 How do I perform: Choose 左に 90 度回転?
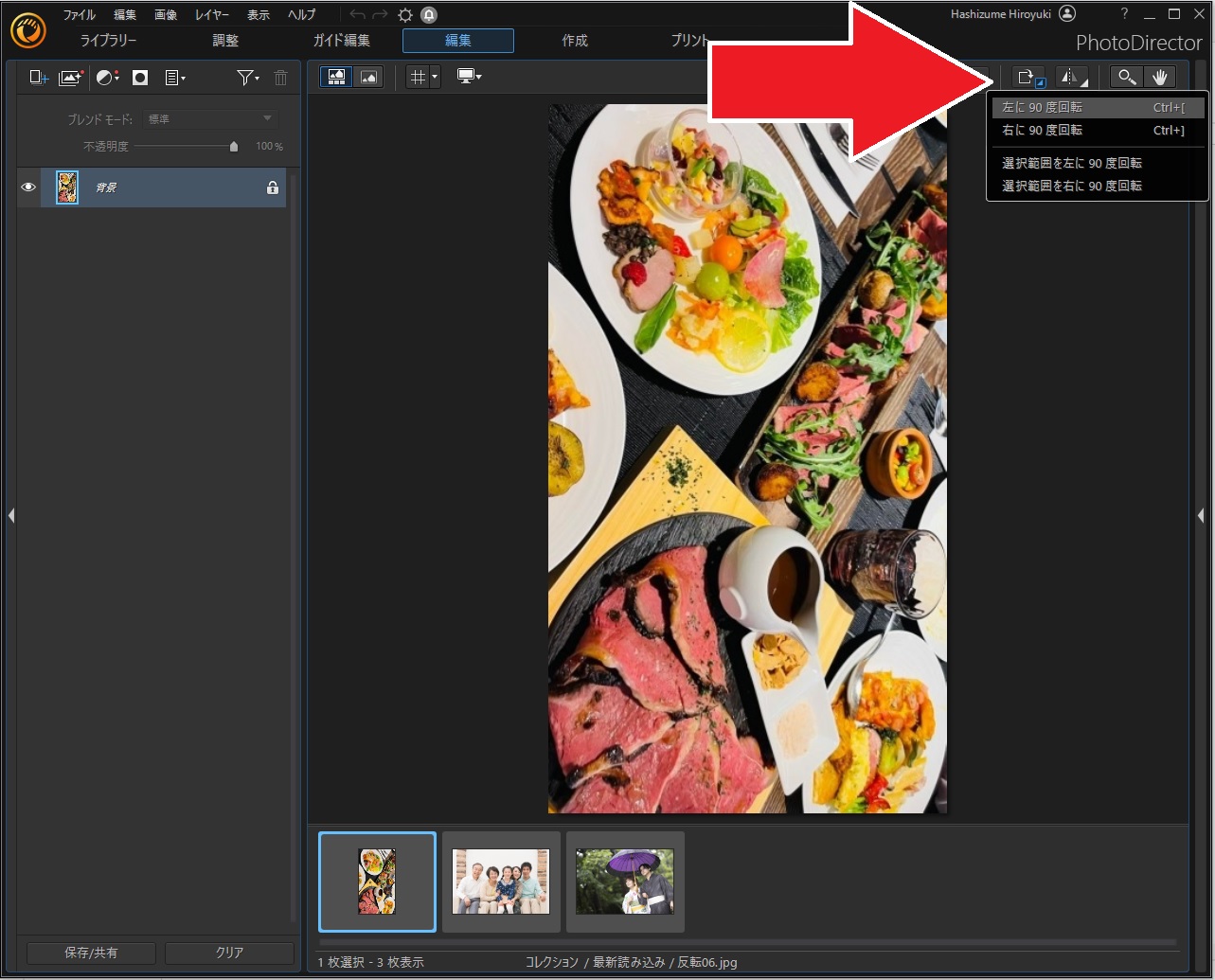1098,107
